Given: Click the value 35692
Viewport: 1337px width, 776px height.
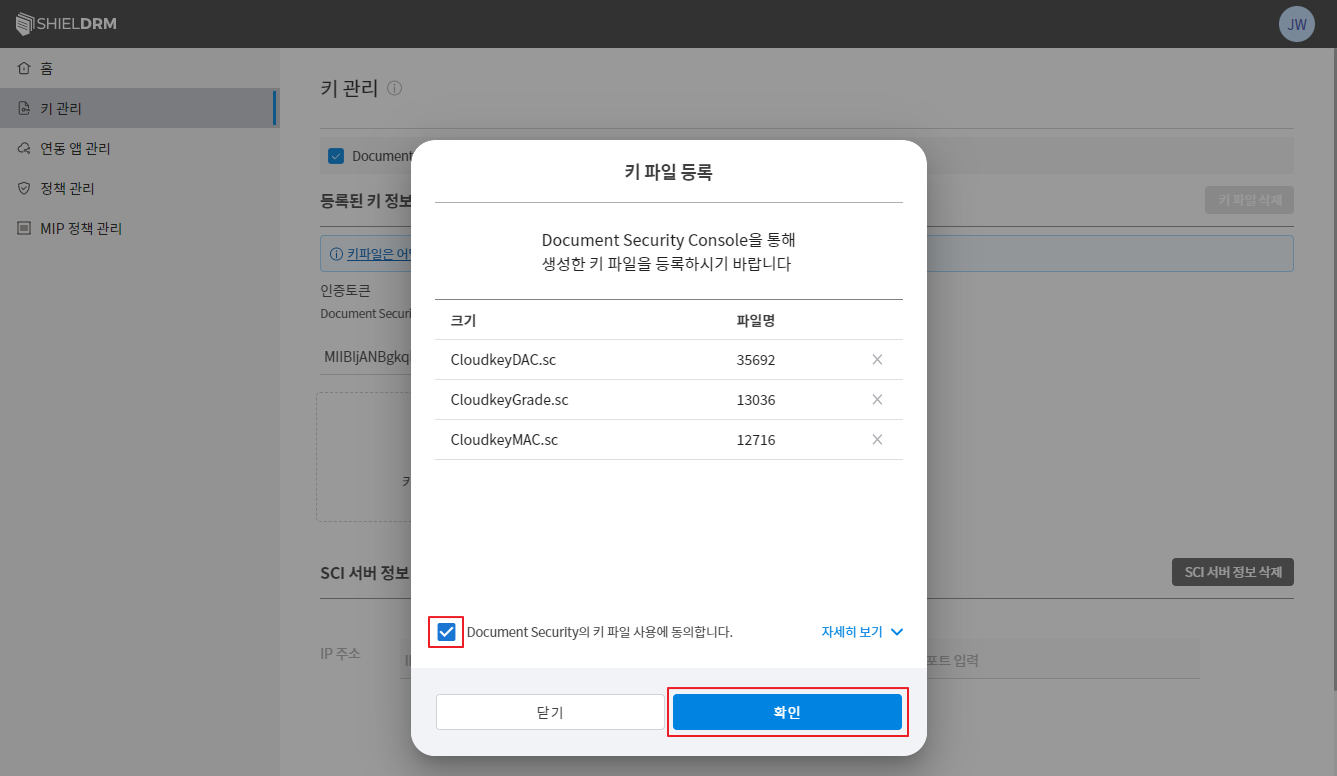Looking at the screenshot, I should point(756,359).
